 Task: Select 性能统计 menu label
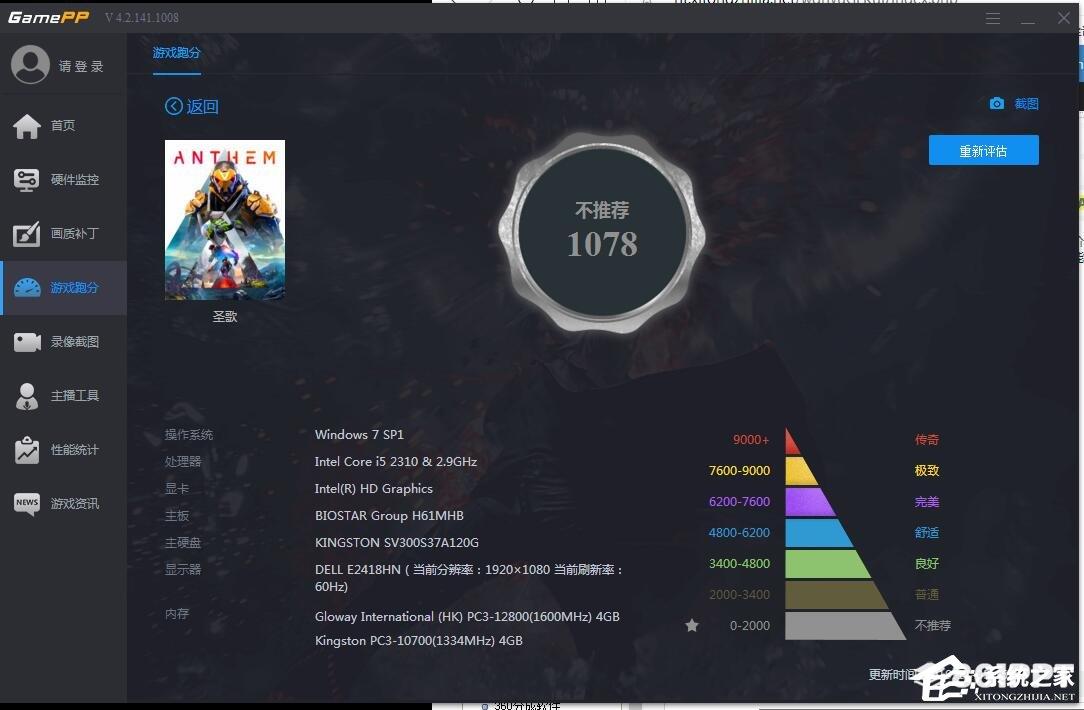click(x=75, y=450)
